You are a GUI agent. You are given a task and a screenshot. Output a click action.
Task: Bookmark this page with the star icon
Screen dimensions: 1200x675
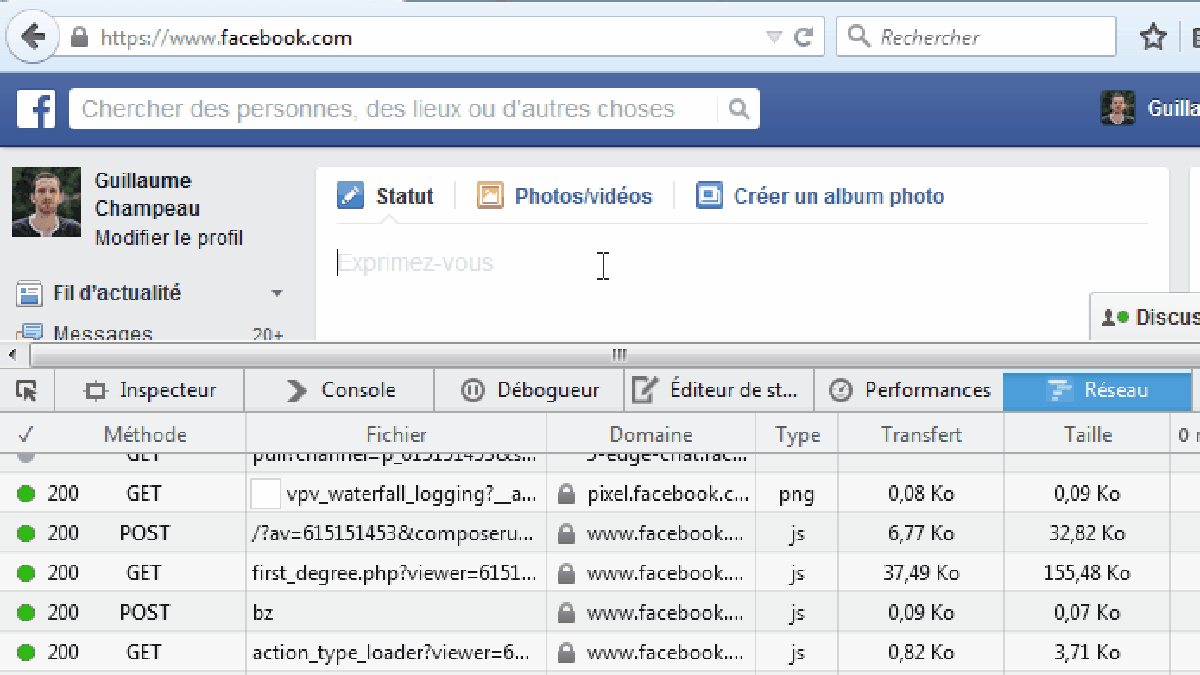[x=1153, y=38]
